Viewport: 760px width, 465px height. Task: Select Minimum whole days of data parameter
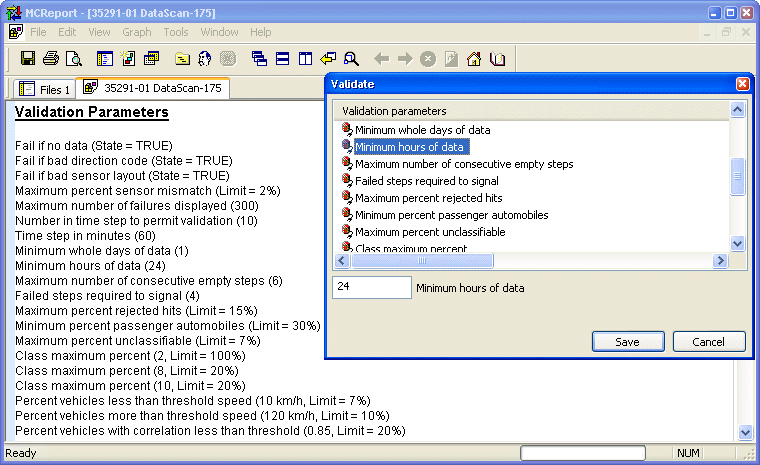point(422,130)
